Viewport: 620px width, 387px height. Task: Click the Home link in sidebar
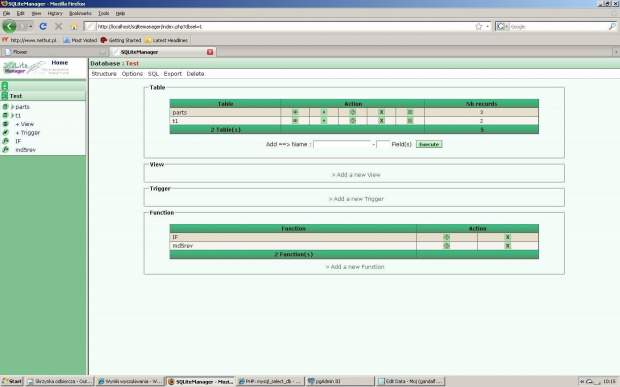pyautogui.click(x=60, y=62)
